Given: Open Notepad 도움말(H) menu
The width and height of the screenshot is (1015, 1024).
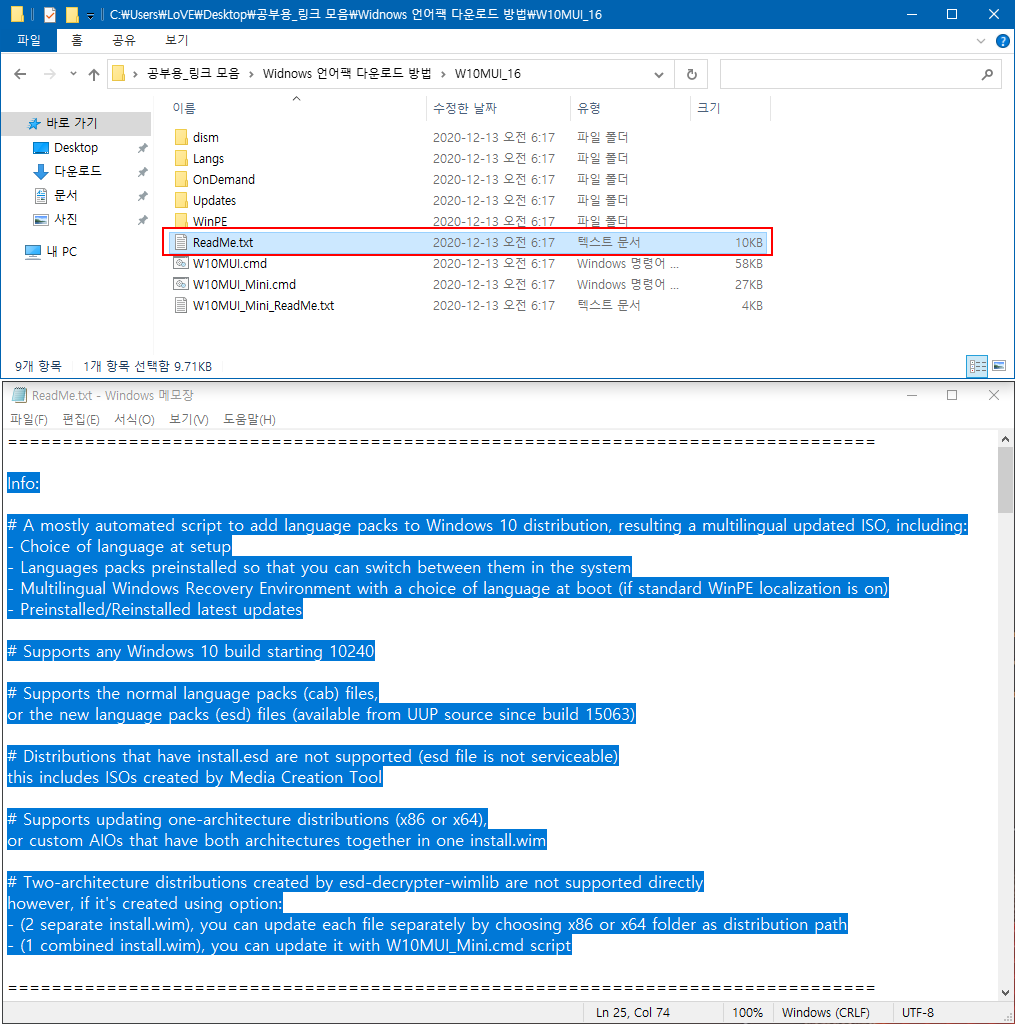Looking at the screenshot, I should (250, 419).
